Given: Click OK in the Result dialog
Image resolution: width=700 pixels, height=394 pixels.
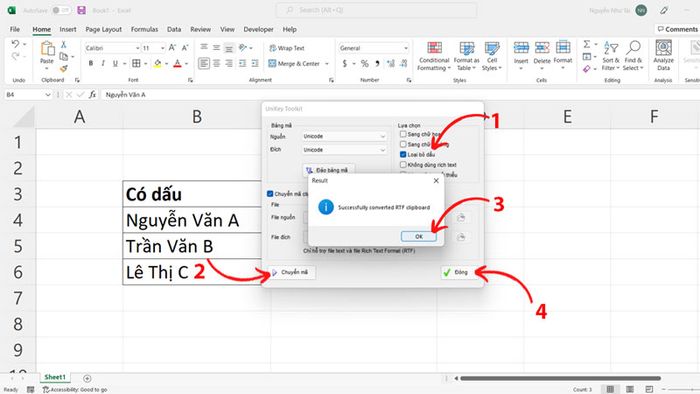Looking at the screenshot, I should [419, 236].
